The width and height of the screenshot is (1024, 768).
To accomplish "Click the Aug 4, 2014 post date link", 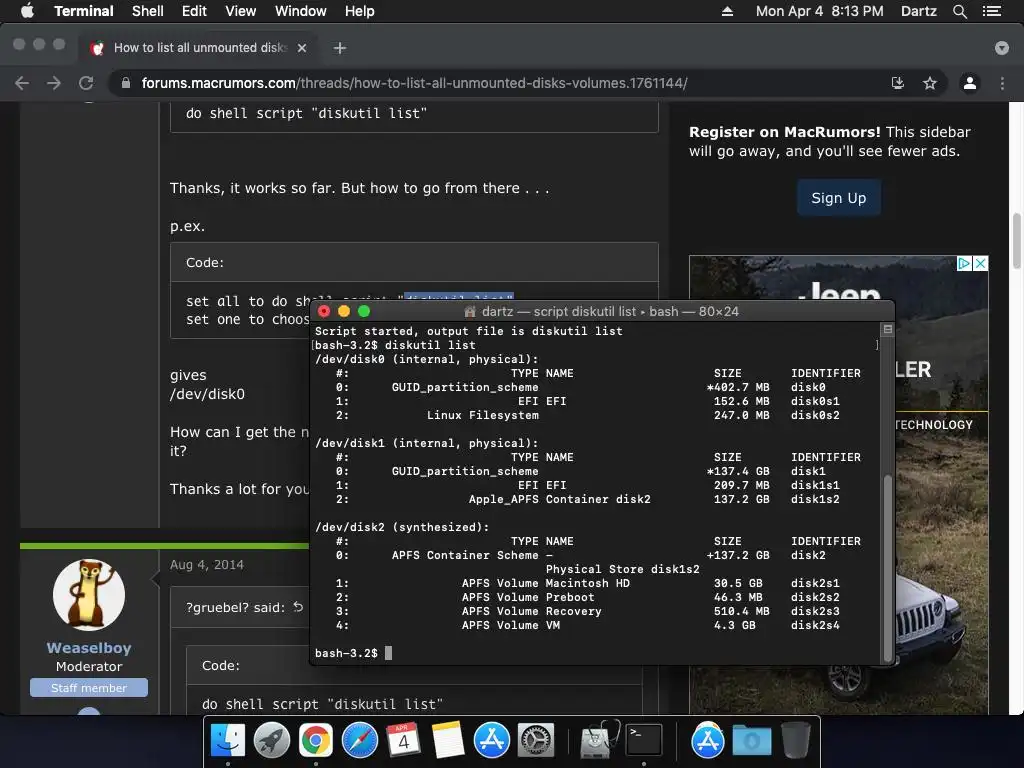I will 206,565.
